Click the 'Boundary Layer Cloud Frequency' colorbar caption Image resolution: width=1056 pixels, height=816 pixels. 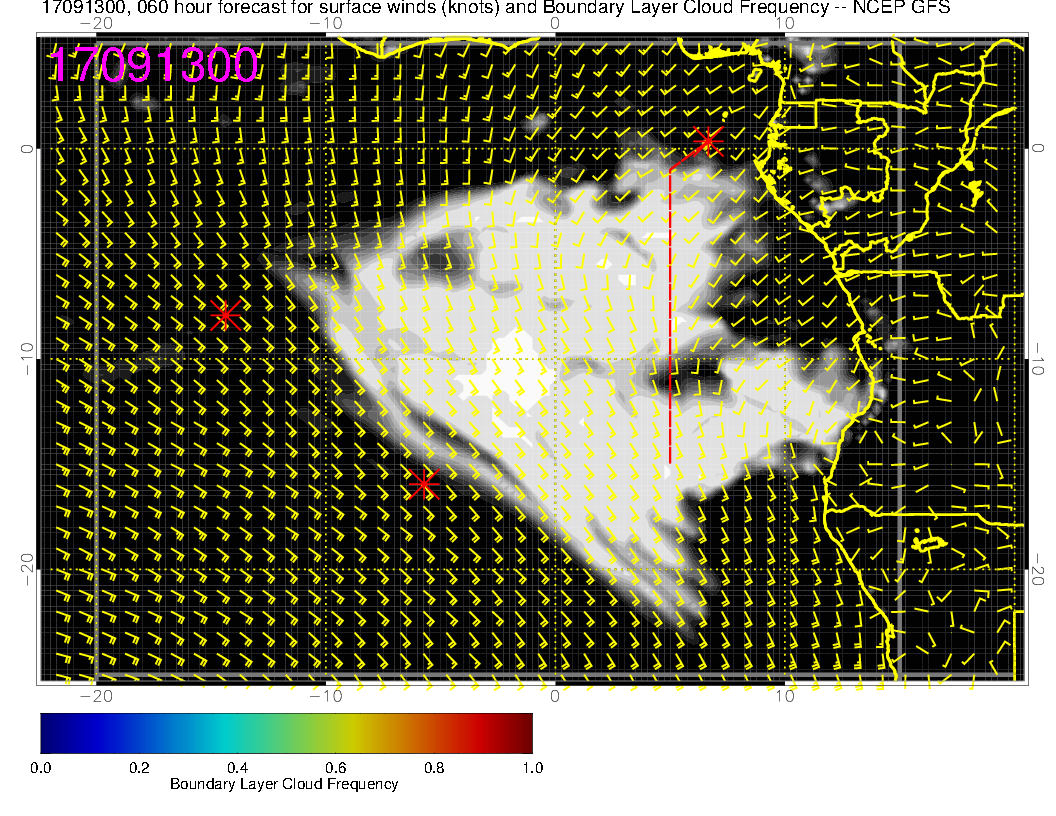[284, 784]
